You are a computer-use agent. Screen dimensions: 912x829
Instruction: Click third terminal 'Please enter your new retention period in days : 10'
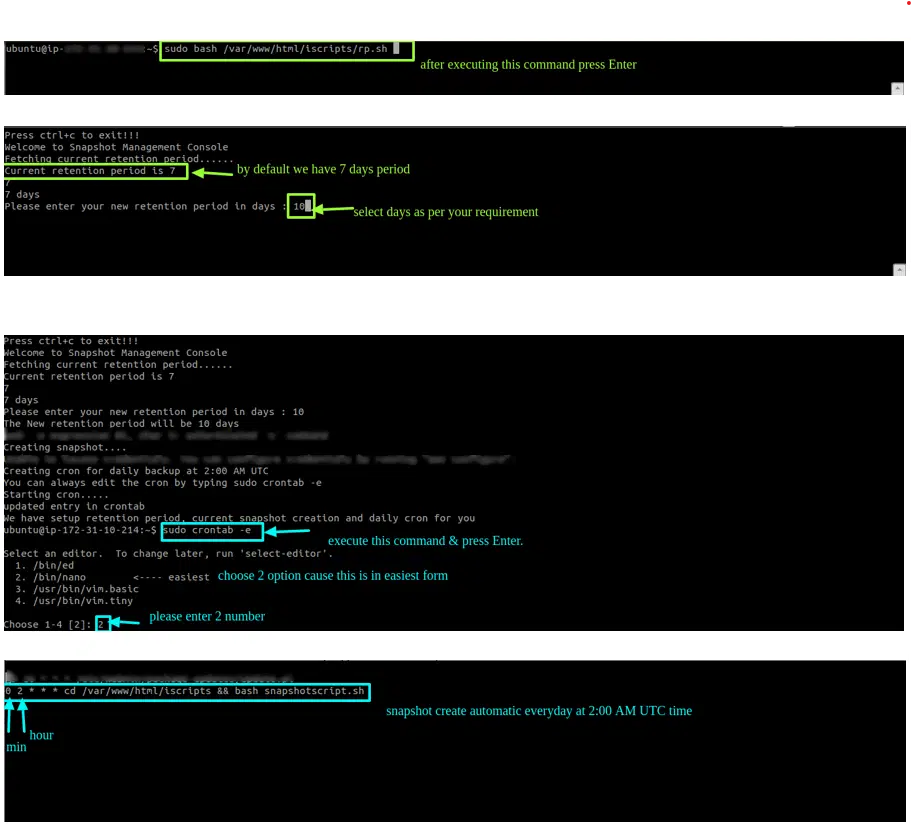click(154, 412)
